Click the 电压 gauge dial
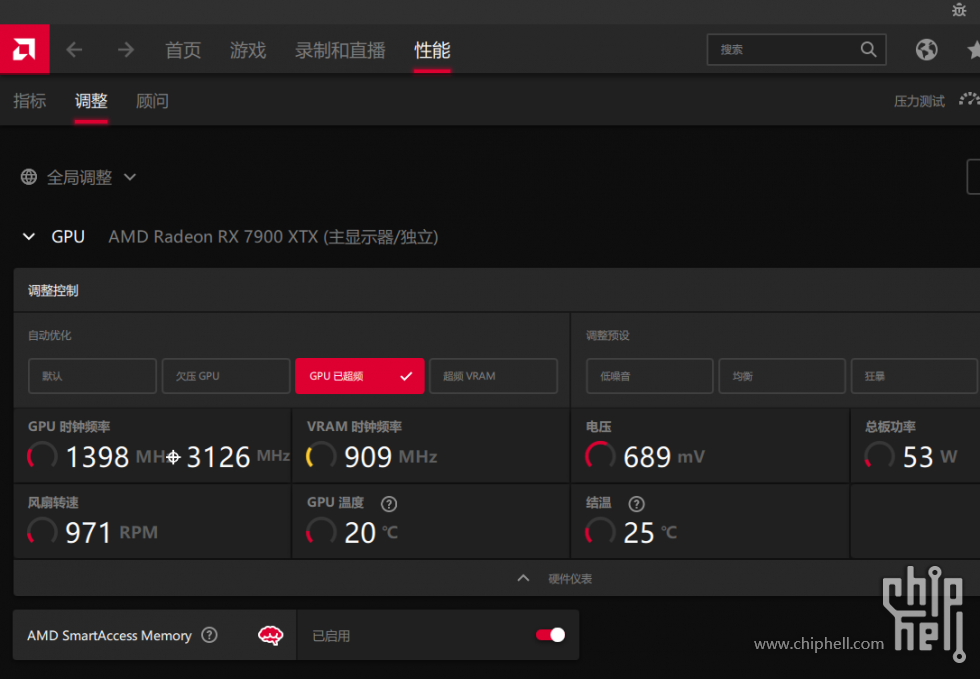Screen dimensions: 980x679 600,456
